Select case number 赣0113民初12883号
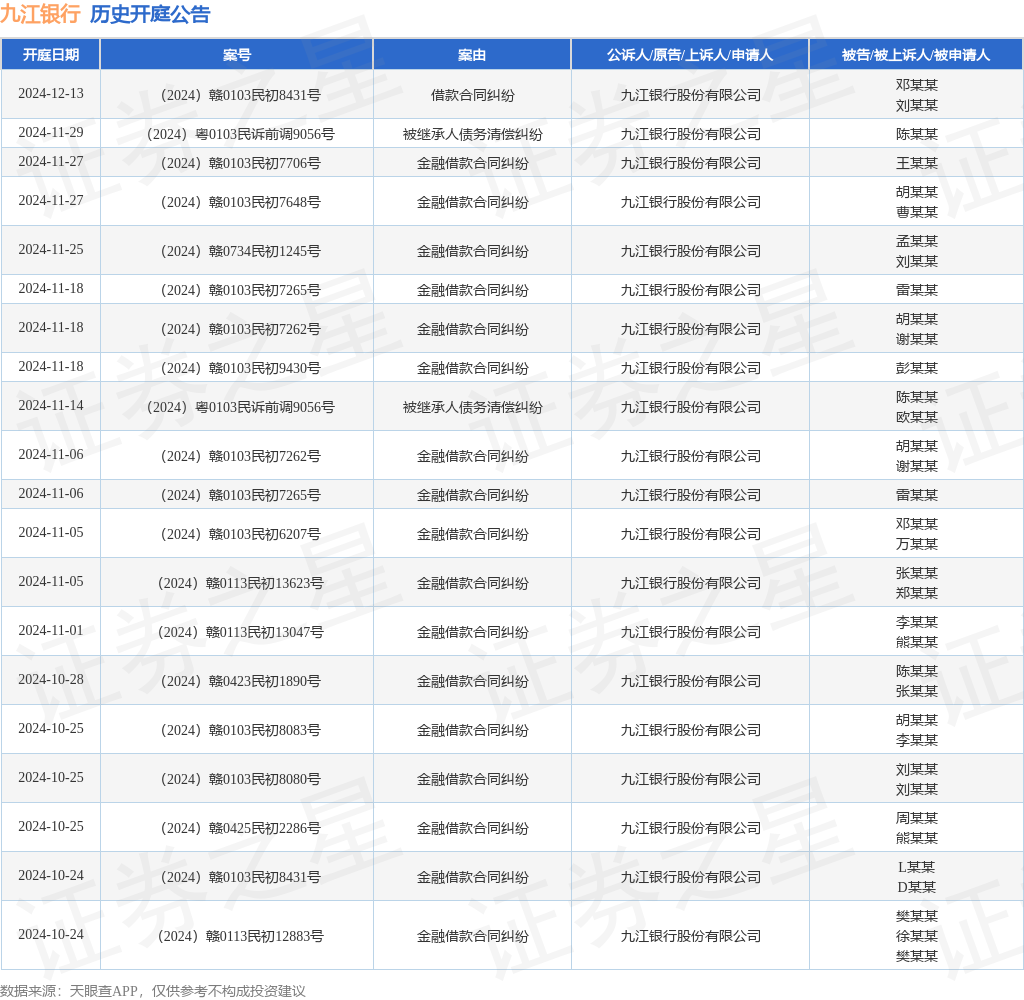Viewport: 1024px width, 1000px height. point(237,936)
